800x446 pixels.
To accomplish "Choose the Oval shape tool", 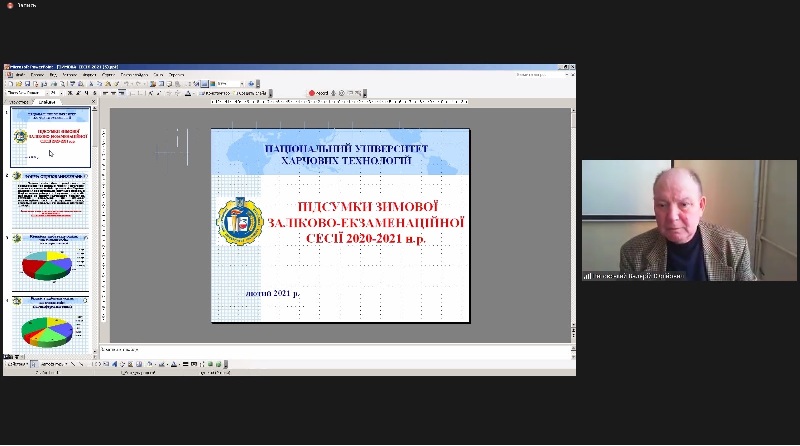I will tap(98, 364).
